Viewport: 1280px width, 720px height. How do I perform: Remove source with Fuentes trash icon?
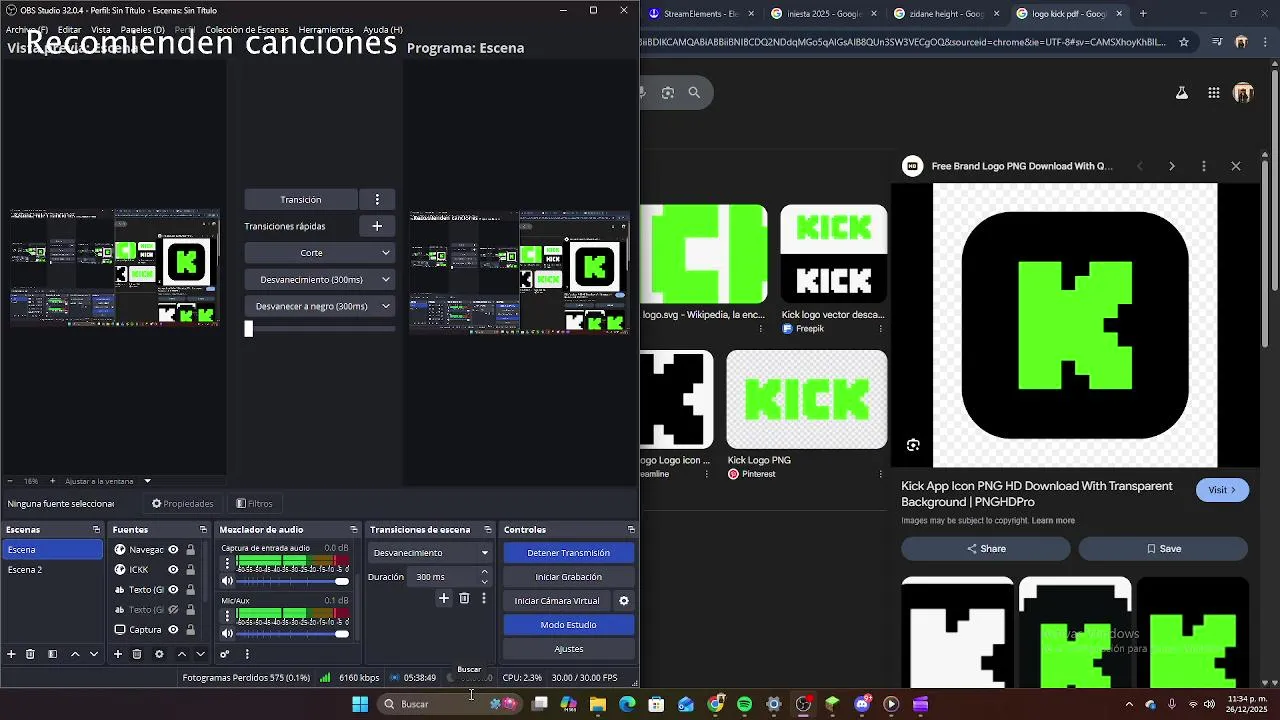click(137, 654)
